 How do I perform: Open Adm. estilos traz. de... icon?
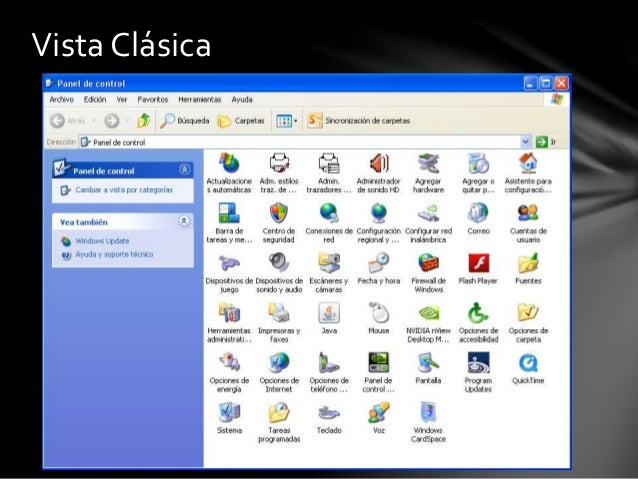(x=279, y=164)
